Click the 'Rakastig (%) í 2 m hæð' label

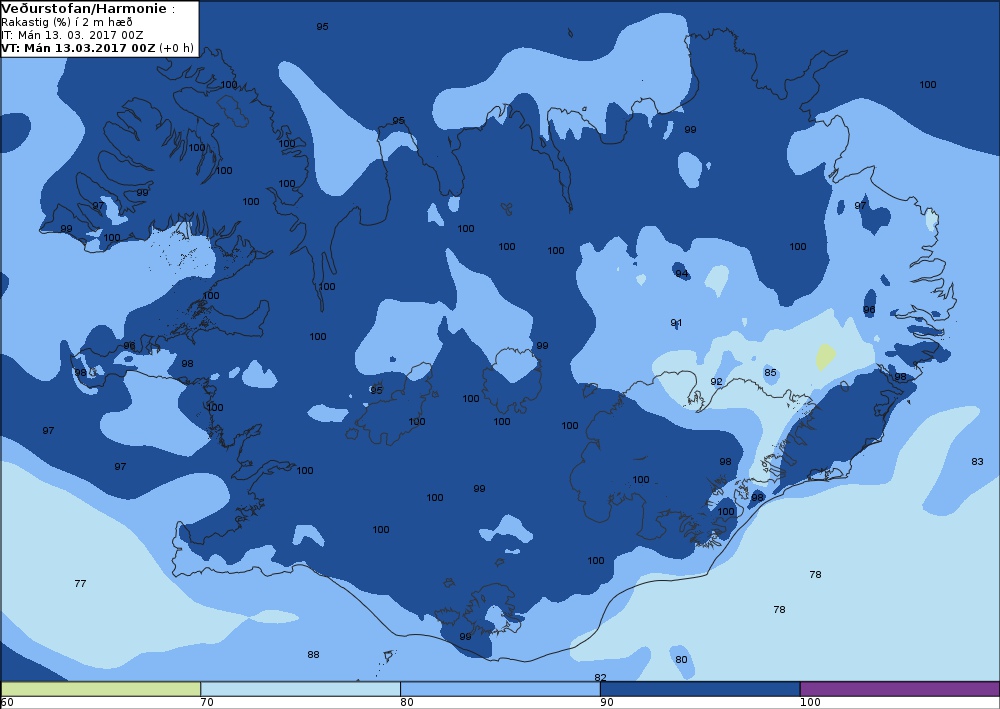(67, 22)
